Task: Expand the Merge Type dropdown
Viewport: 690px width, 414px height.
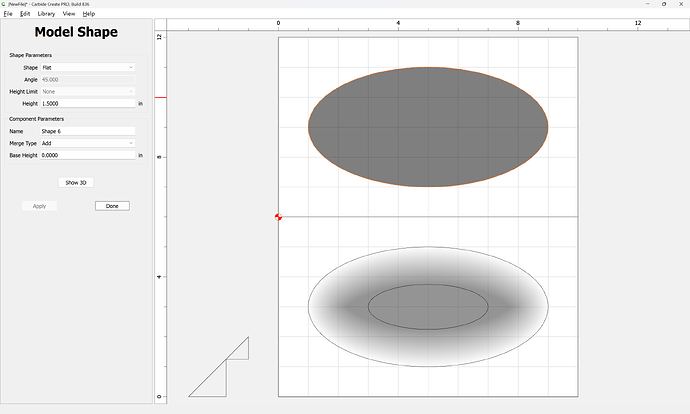Action: 87,143
